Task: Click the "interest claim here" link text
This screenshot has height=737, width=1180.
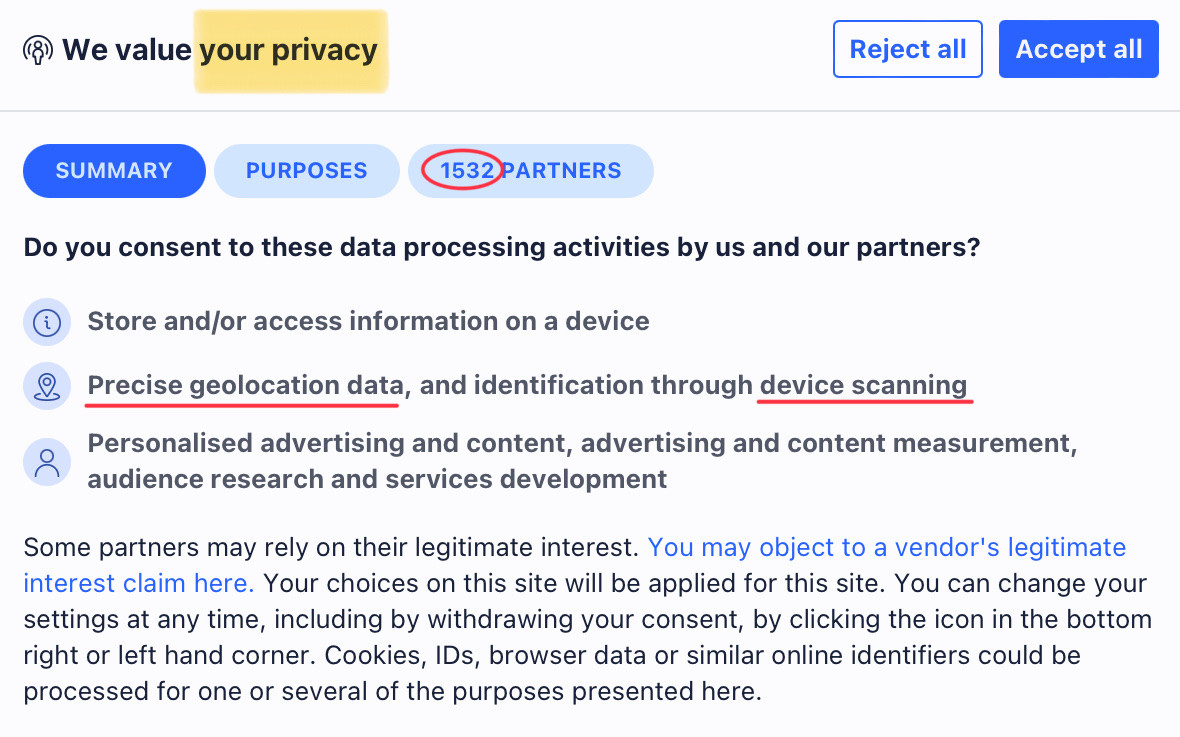Action: pyautogui.click(x=138, y=583)
